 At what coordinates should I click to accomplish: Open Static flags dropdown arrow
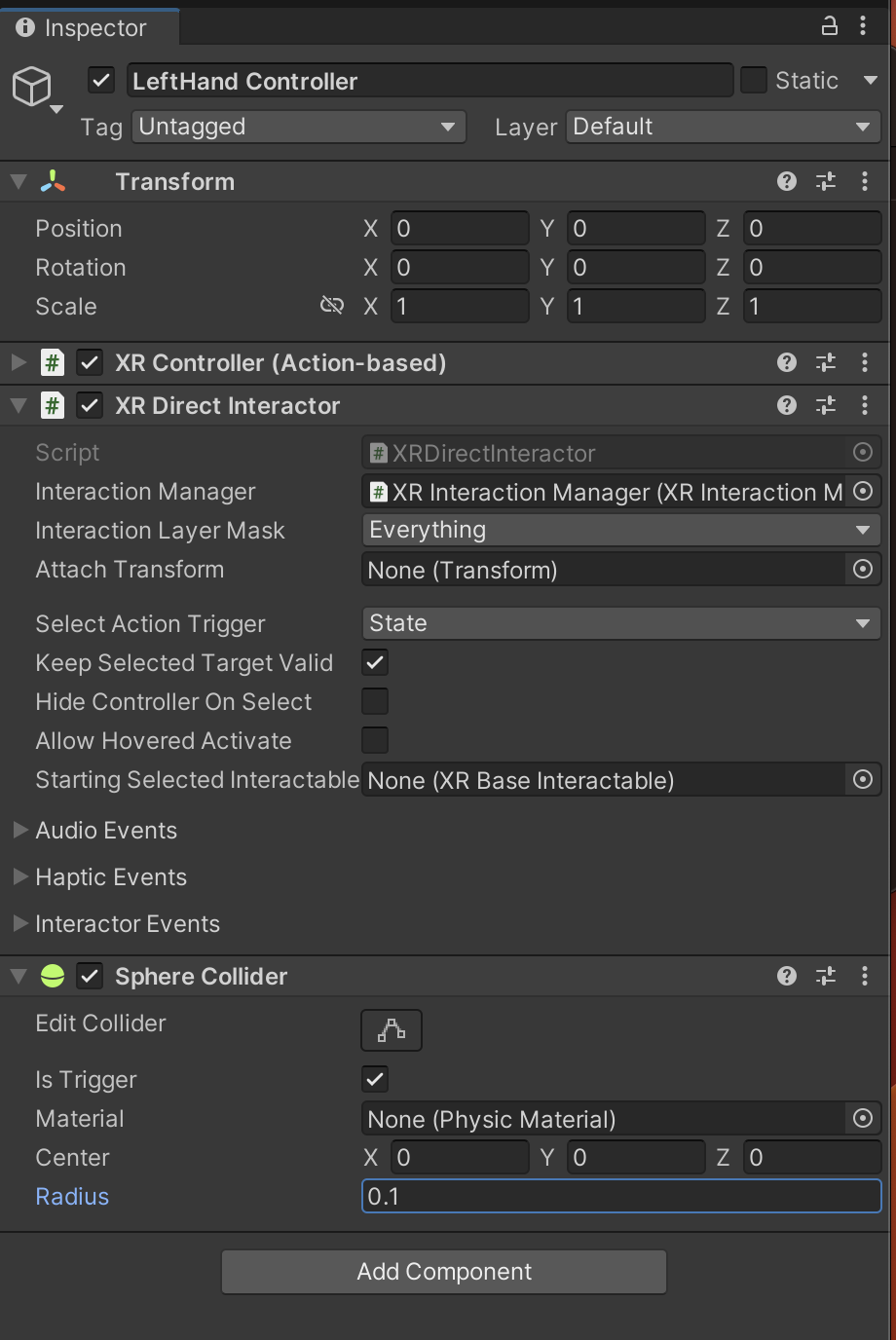[870, 80]
